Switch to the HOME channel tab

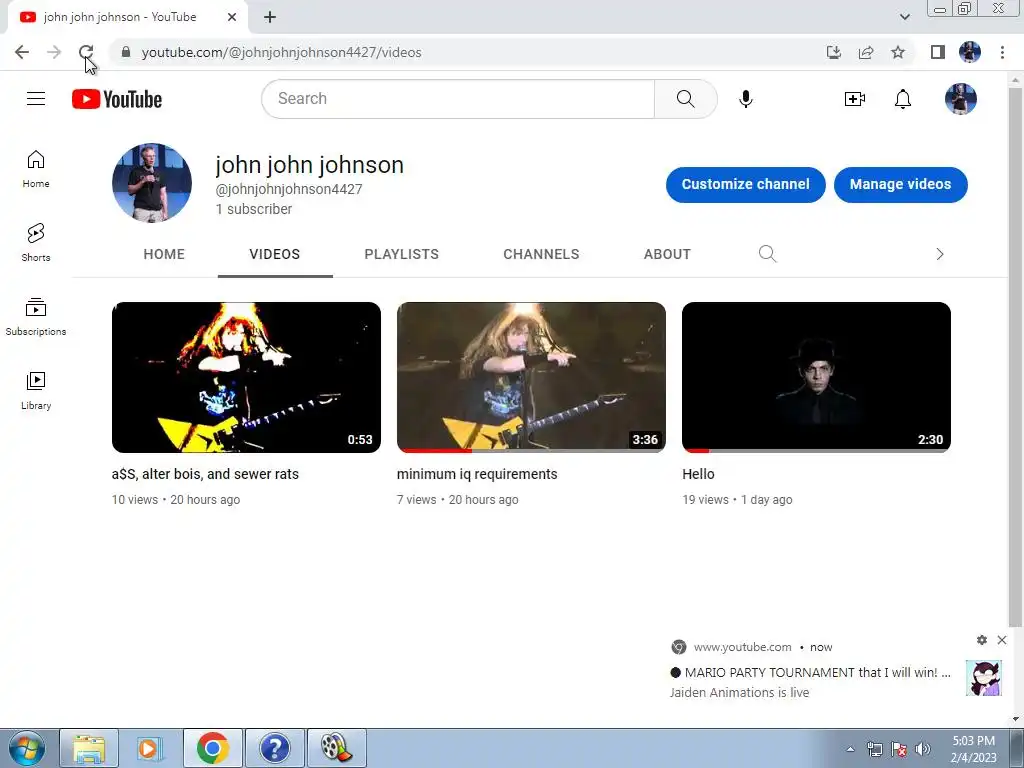point(164,254)
